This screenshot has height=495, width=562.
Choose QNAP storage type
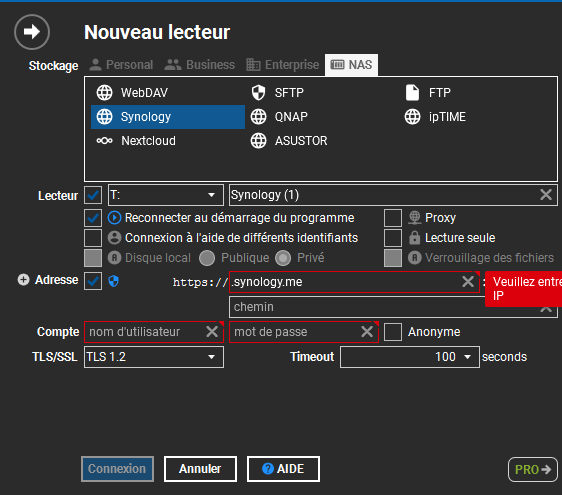click(322, 117)
